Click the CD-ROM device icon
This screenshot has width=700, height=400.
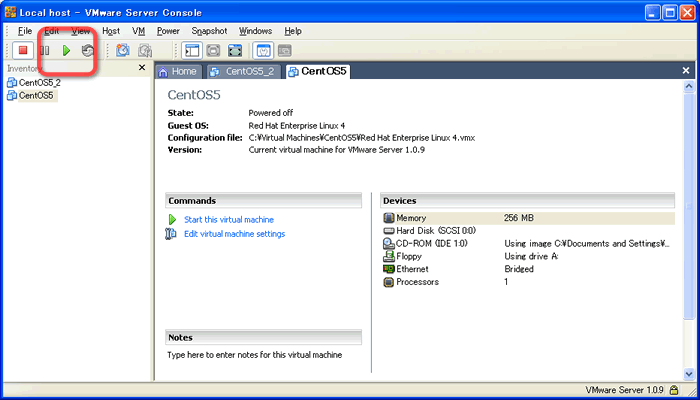tap(389, 244)
